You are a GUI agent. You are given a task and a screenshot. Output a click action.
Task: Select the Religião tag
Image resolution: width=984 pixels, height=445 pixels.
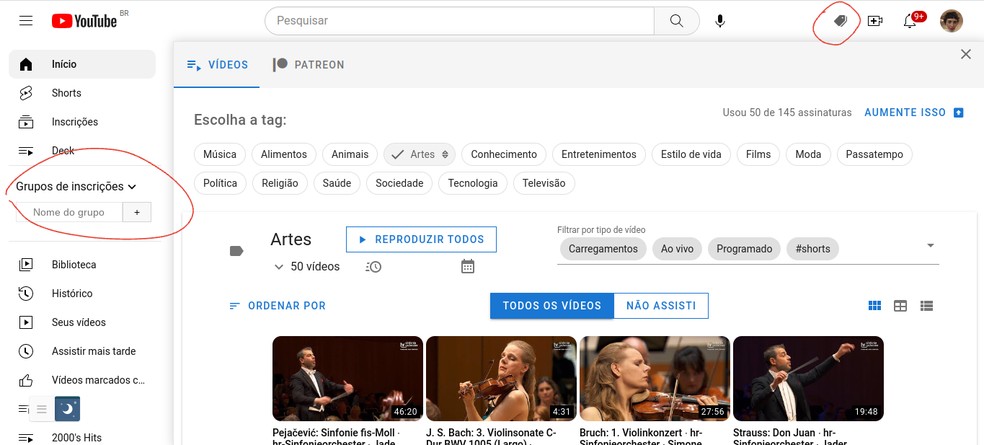pyautogui.click(x=280, y=183)
